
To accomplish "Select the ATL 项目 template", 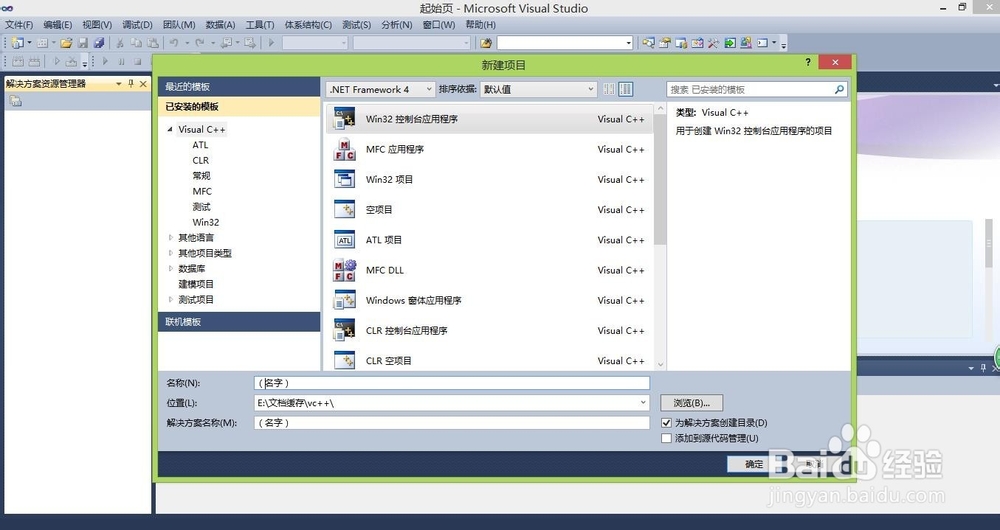I will tap(489, 240).
